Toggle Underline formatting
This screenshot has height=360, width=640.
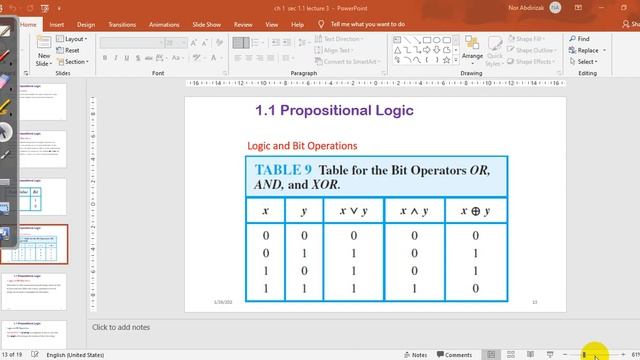pyautogui.click(x=127, y=58)
